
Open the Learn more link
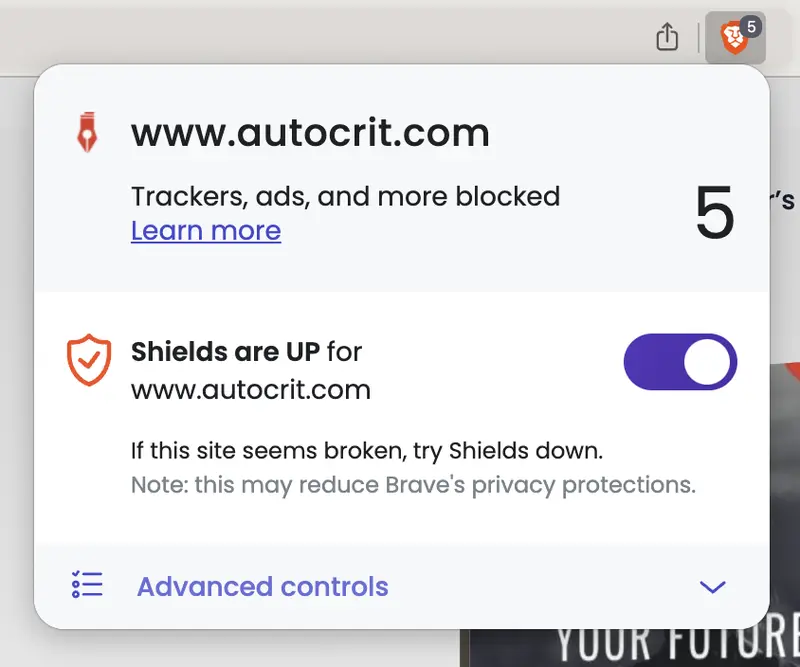[206, 231]
